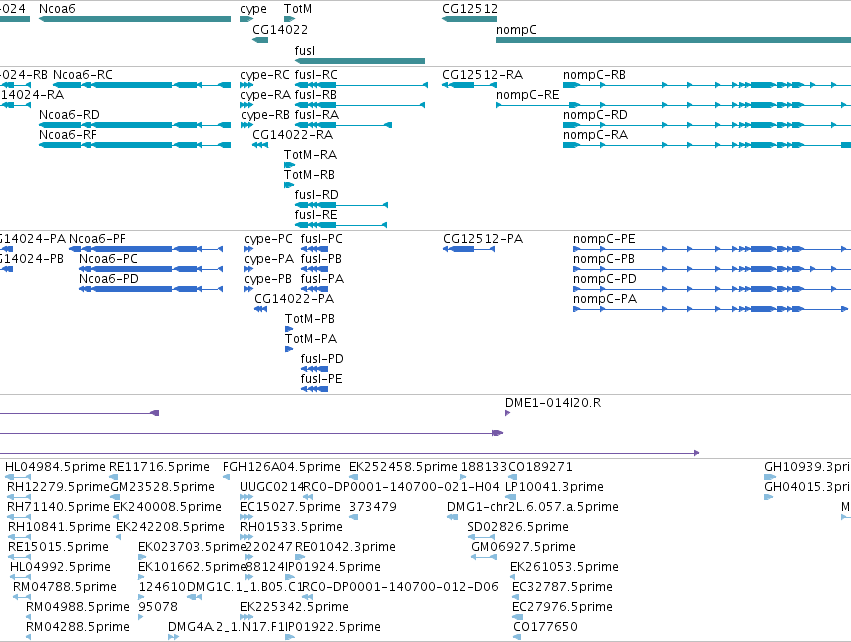The width and height of the screenshot is (851, 642).
Task: Select the RM04988.5prime EST label
Action: (78, 607)
